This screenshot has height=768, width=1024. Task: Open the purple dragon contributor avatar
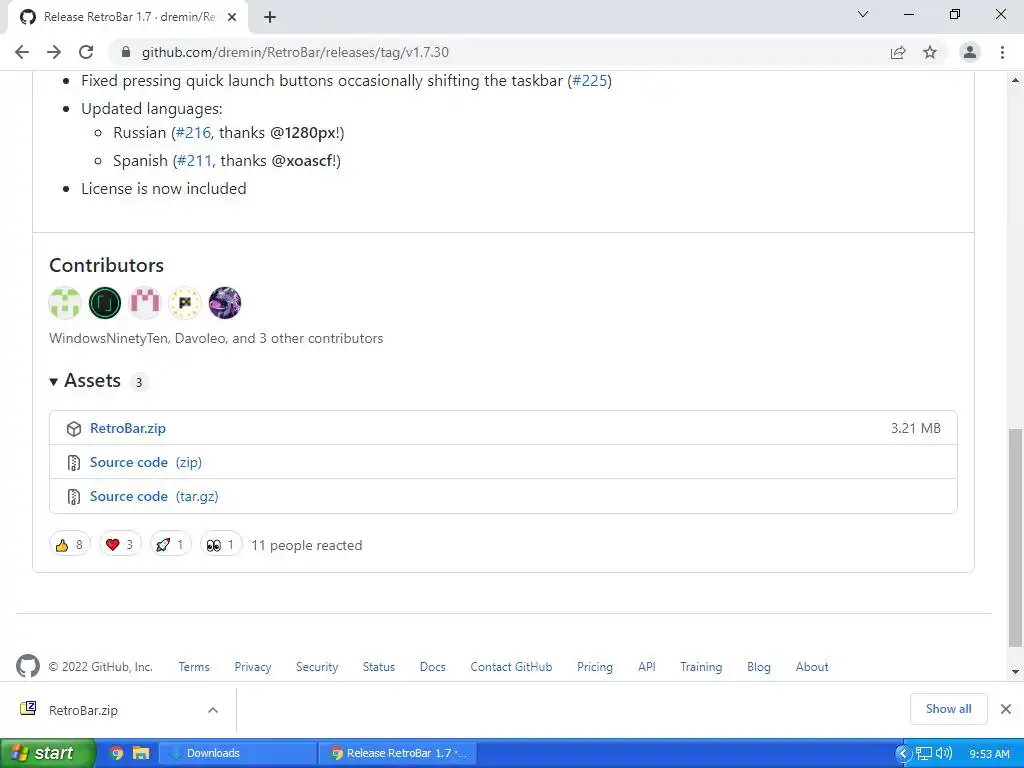(x=225, y=303)
